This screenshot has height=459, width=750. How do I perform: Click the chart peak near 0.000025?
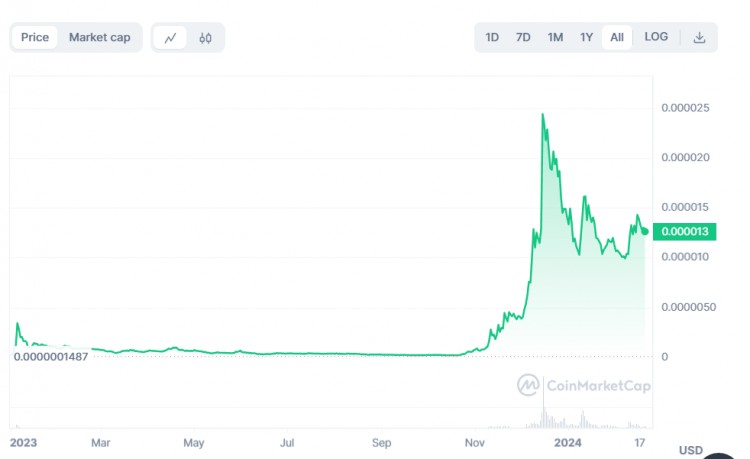pyautogui.click(x=543, y=115)
